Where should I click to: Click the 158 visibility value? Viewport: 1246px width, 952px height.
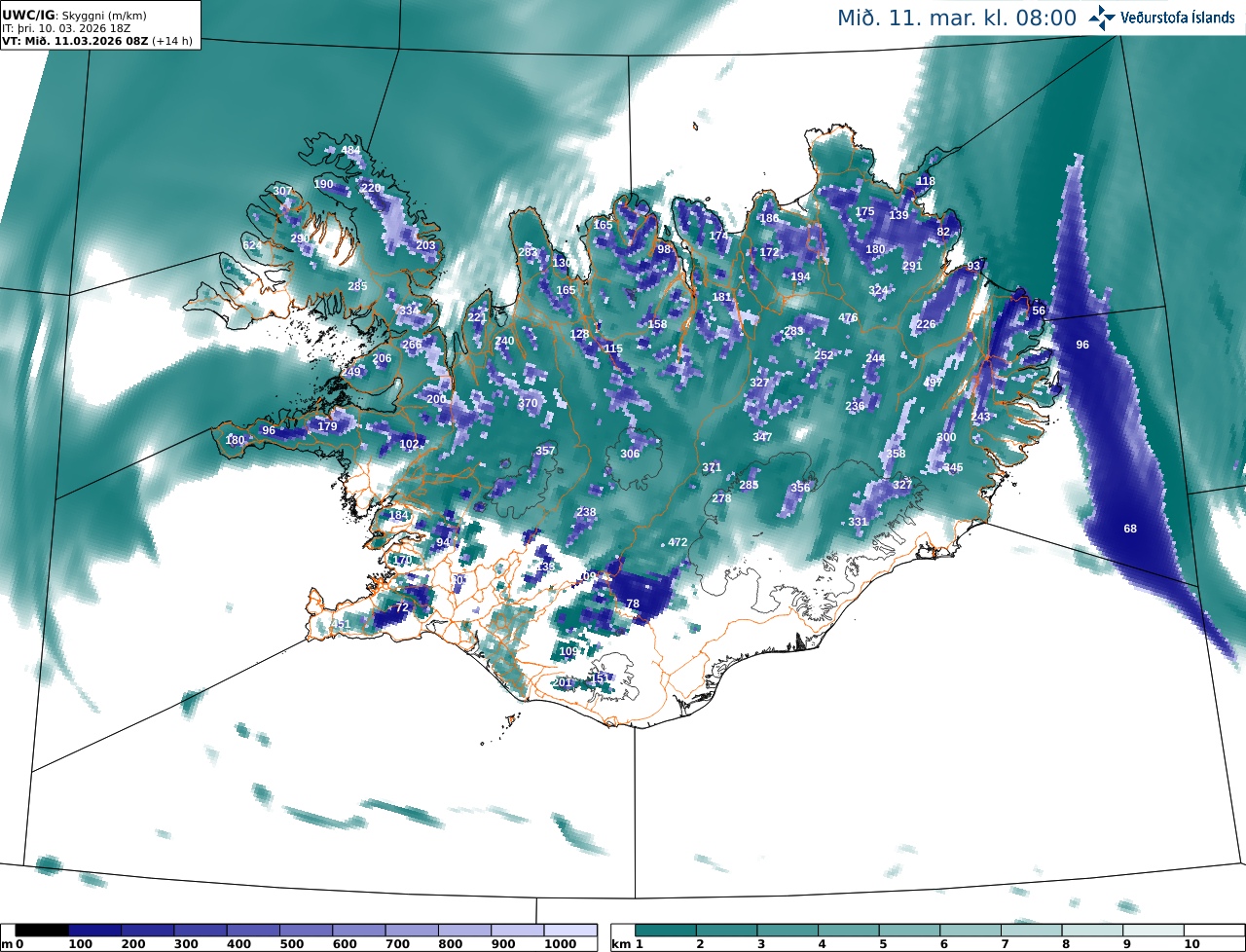[x=657, y=324]
